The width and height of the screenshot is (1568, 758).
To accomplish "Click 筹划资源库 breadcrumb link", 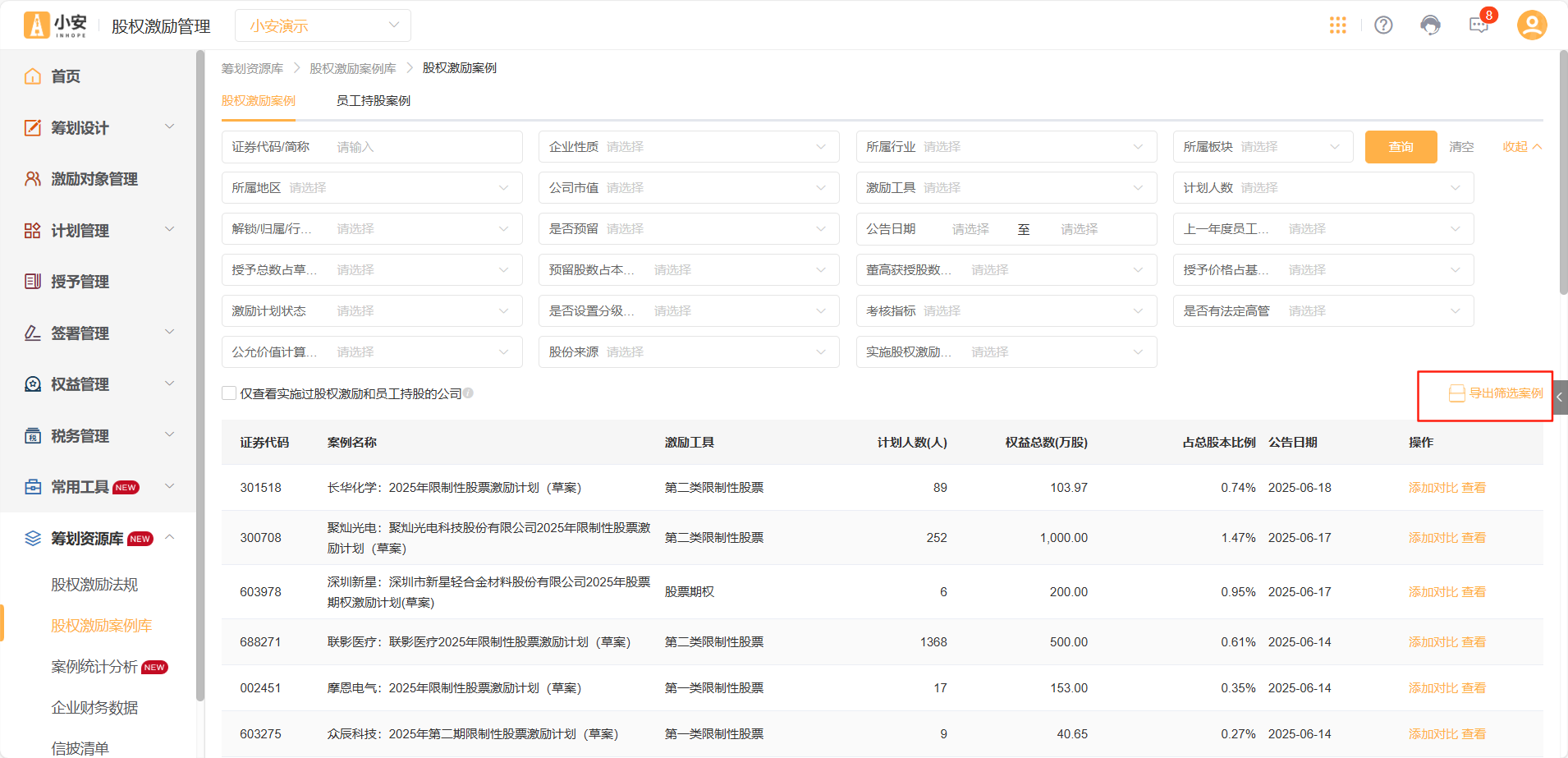I will pos(252,68).
